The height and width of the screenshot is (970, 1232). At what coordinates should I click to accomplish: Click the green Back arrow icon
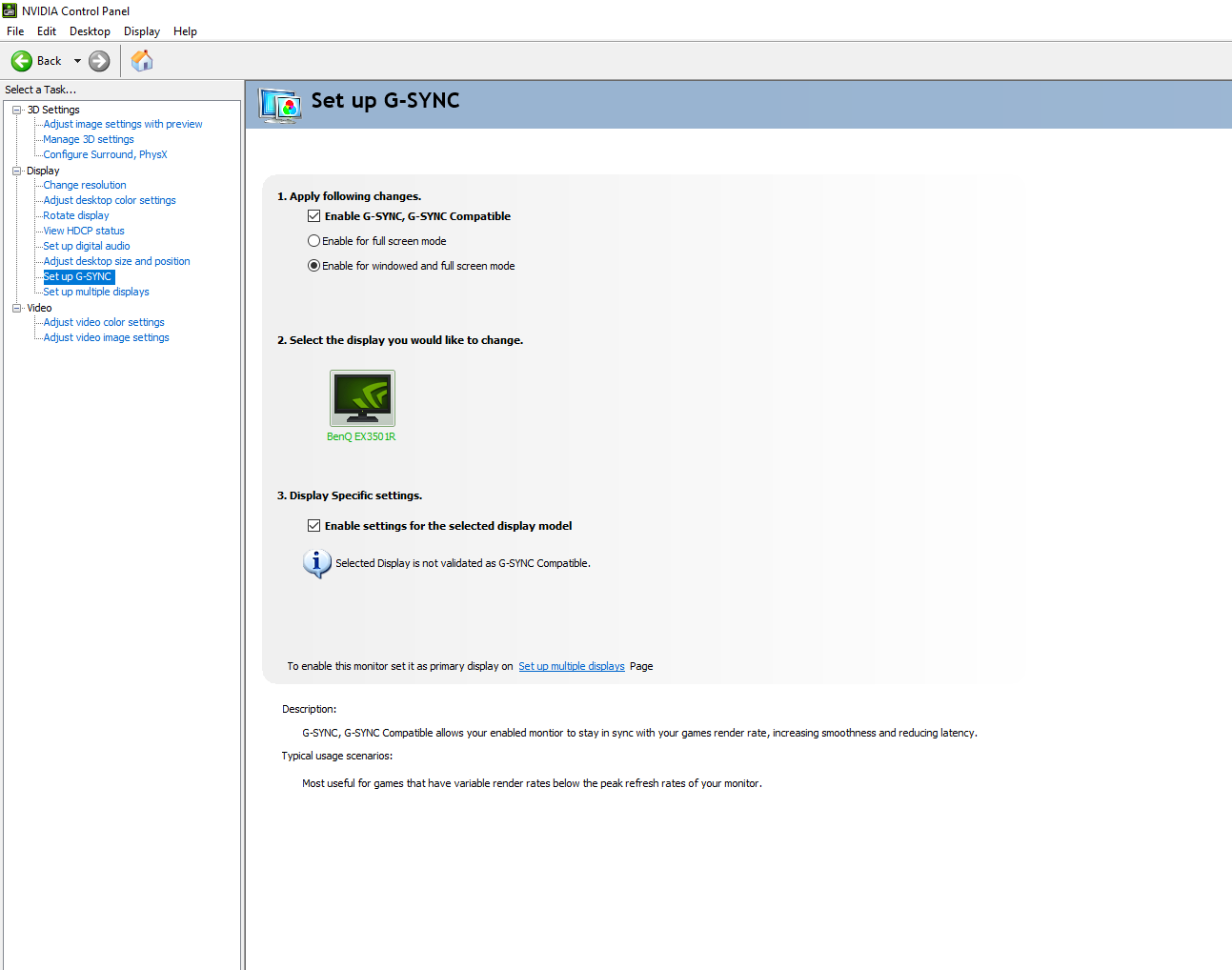pos(22,61)
